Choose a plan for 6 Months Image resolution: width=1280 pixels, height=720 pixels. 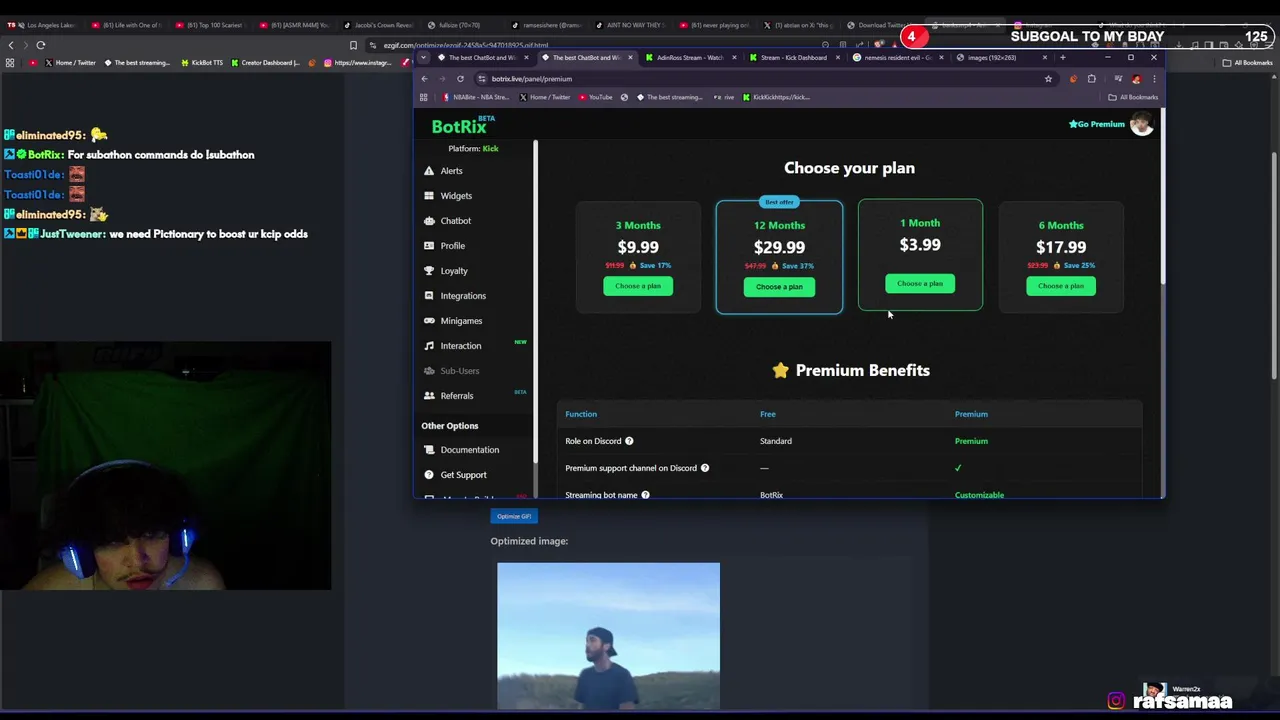pyautogui.click(x=1061, y=286)
